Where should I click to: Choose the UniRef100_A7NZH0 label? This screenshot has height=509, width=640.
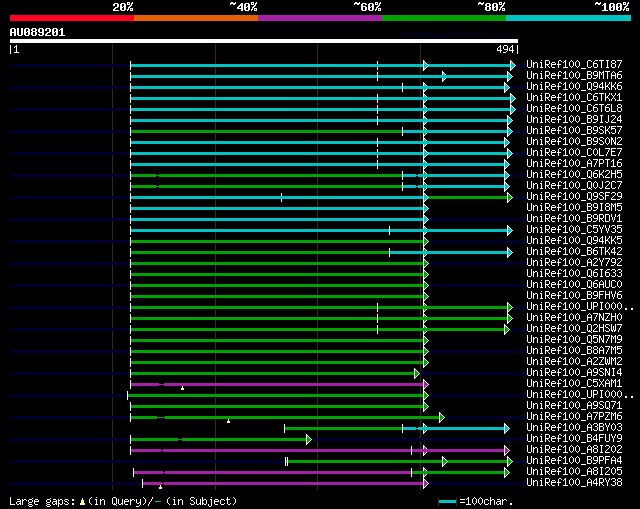click(x=574, y=318)
